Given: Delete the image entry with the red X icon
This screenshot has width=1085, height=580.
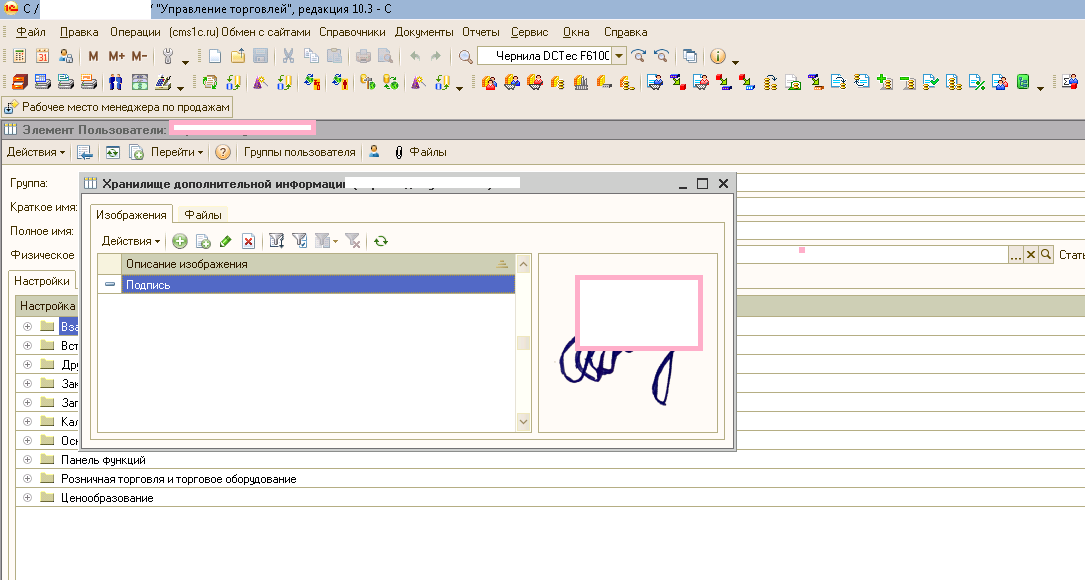Looking at the screenshot, I should click(x=248, y=241).
